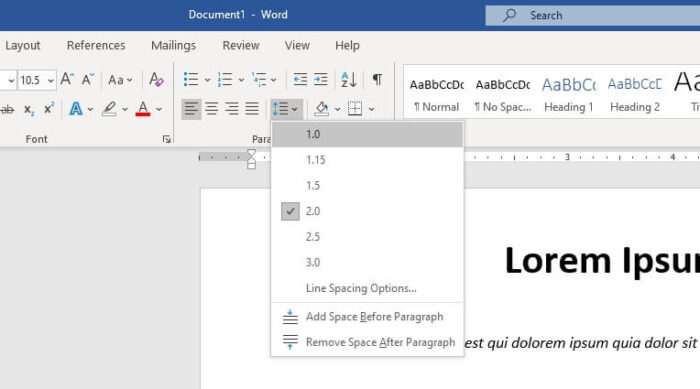The image size is (700, 389).
Task: Apply superscript formatting
Action: (x=49, y=109)
